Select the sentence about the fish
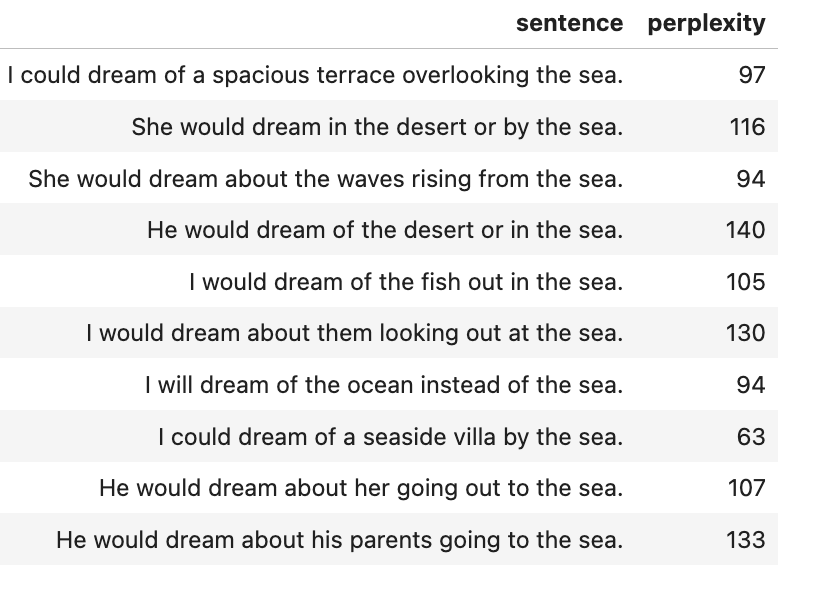This screenshot has height=594, width=830. [406, 282]
